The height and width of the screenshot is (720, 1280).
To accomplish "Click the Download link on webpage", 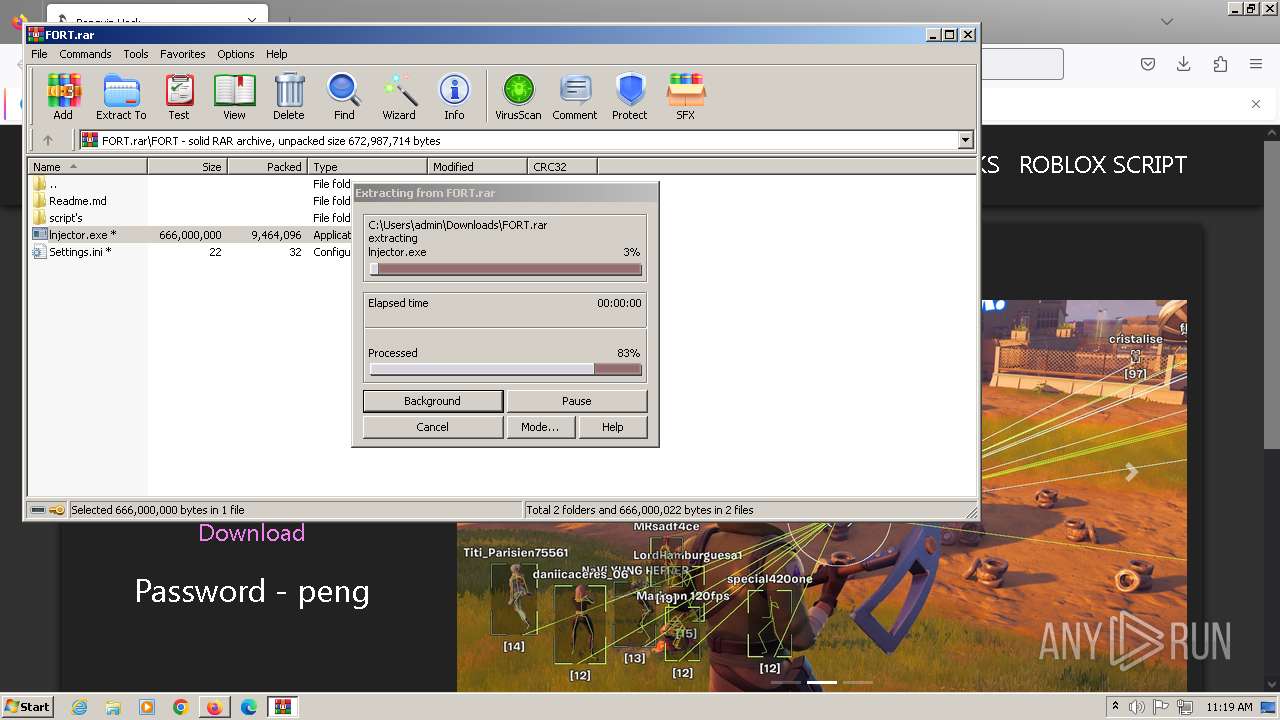I will (x=251, y=533).
